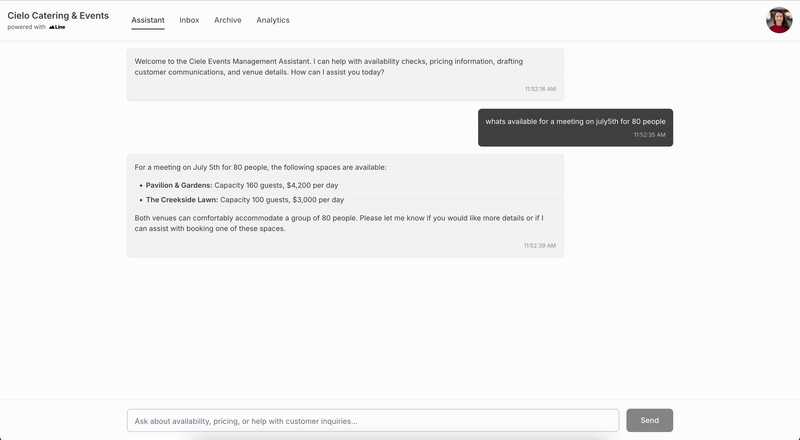Image resolution: width=800 pixels, height=440 pixels.
Task: Click the 11:52:16 AM timestamp
Action: coord(540,89)
